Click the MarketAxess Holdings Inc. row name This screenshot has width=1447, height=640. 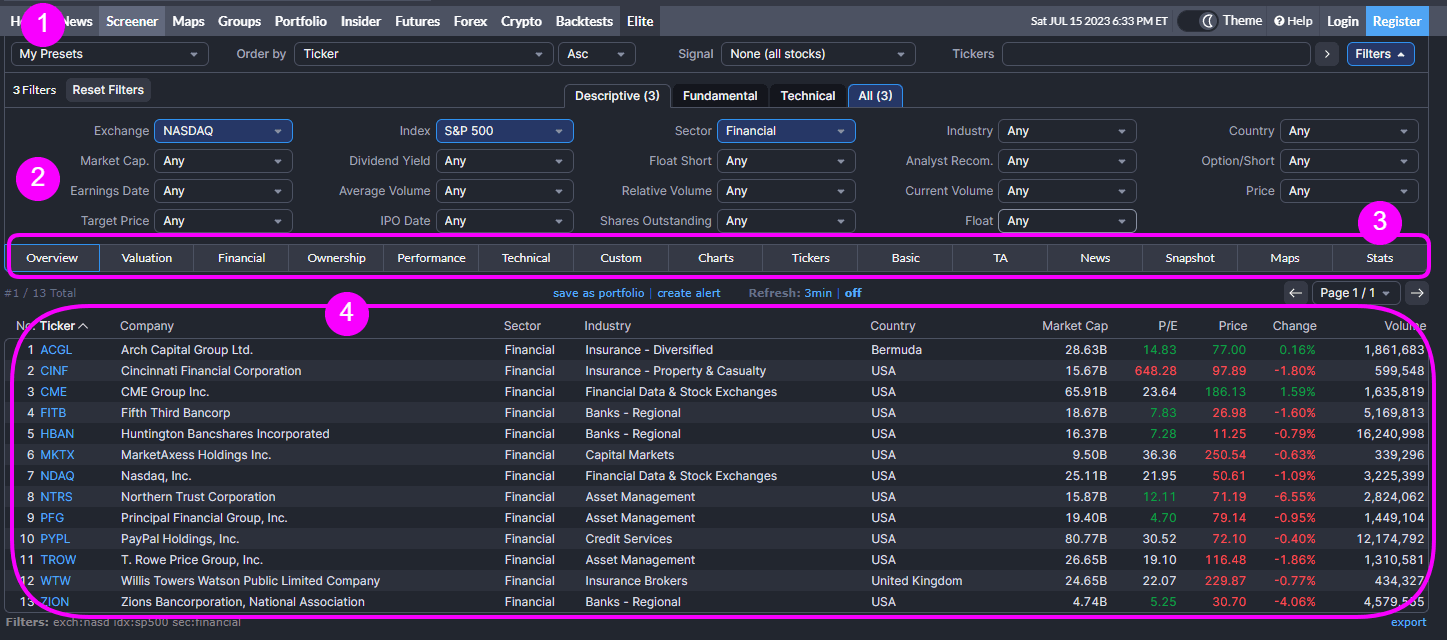[196, 455]
